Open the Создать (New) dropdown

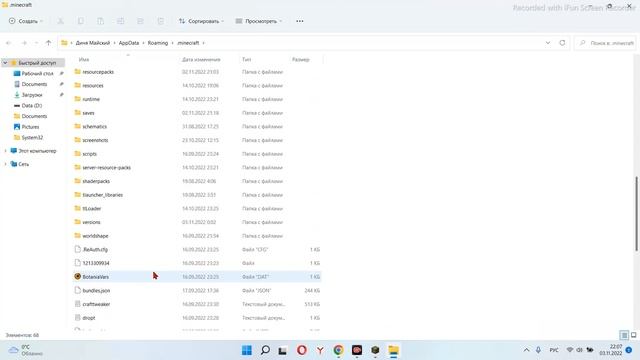pos(26,21)
